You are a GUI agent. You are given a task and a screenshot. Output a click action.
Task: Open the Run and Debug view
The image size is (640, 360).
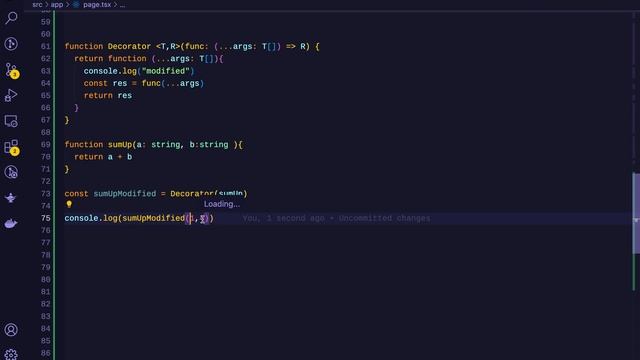(11, 96)
